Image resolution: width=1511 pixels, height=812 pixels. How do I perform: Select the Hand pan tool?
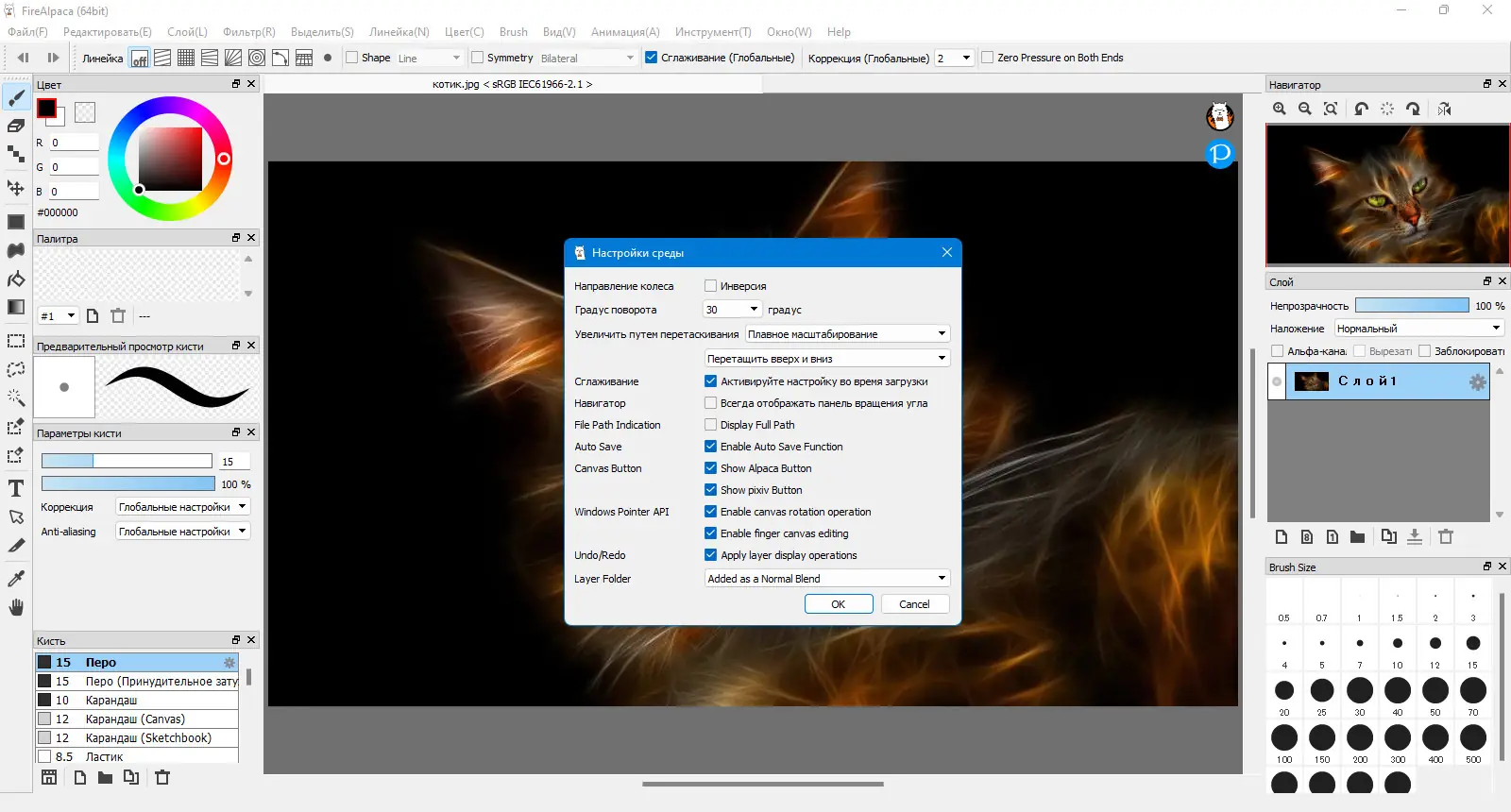[16, 607]
